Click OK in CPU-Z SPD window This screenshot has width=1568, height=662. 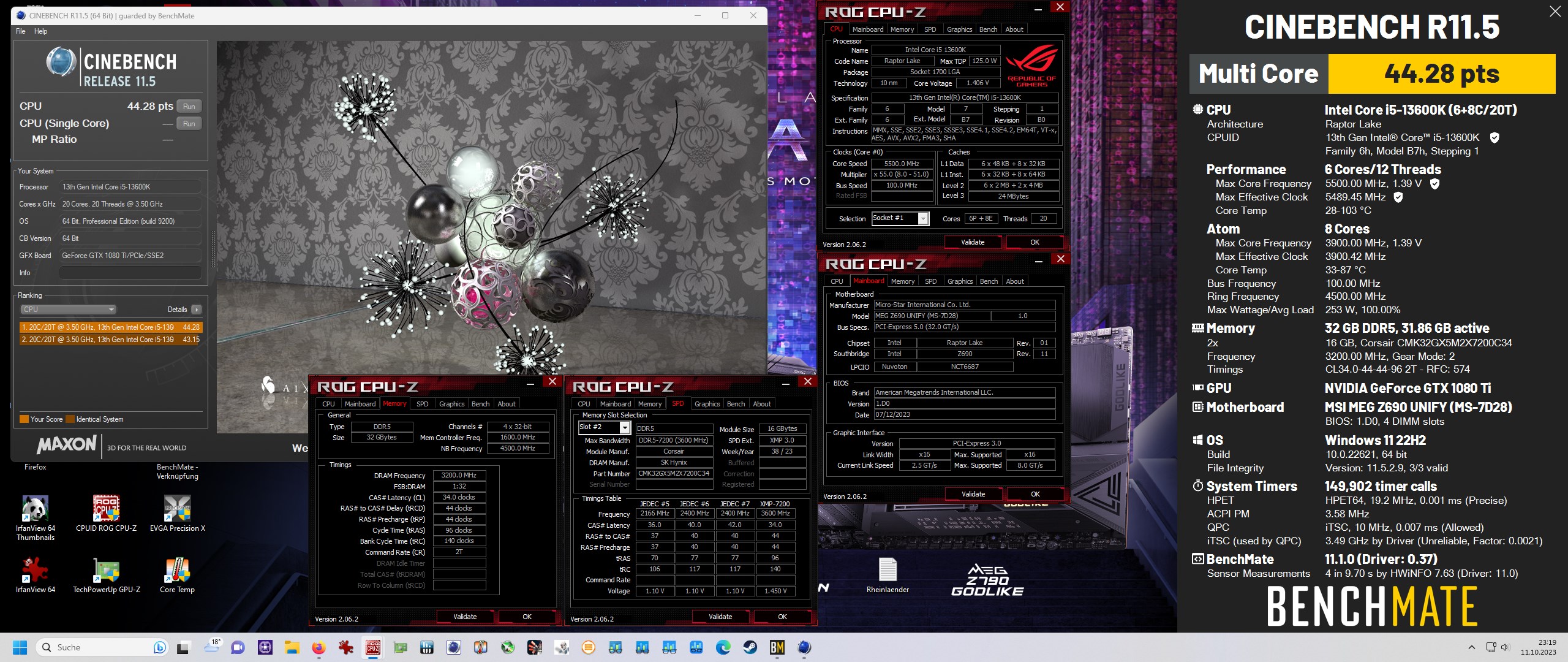(x=782, y=617)
